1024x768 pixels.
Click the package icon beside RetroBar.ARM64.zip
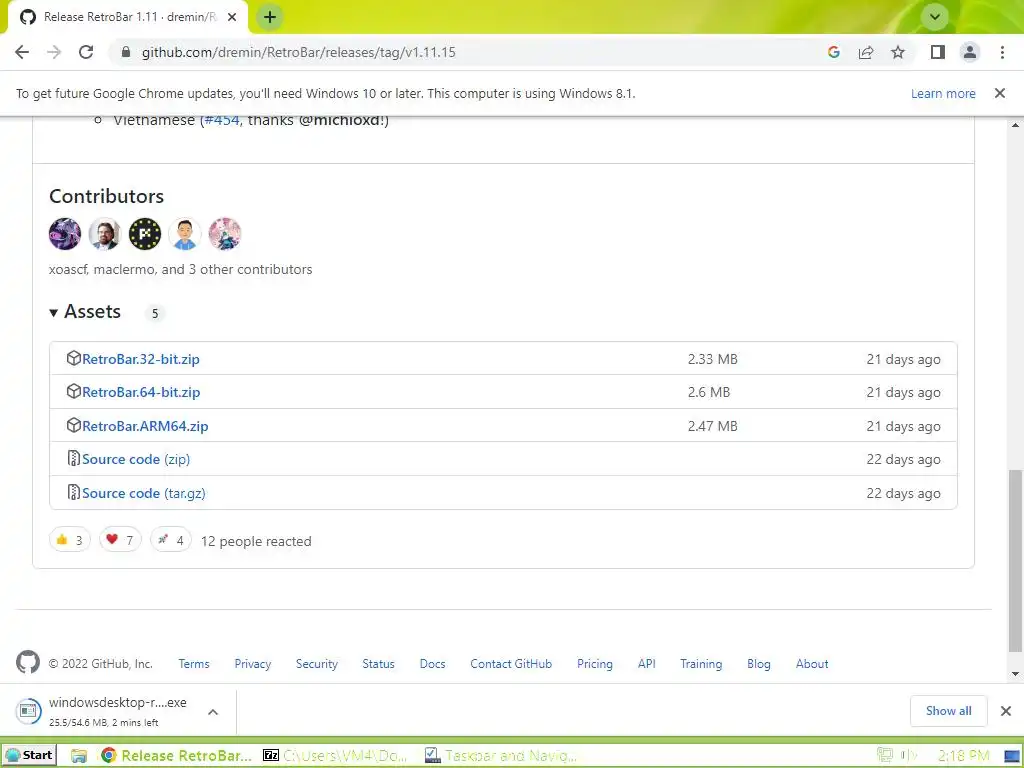(74, 425)
